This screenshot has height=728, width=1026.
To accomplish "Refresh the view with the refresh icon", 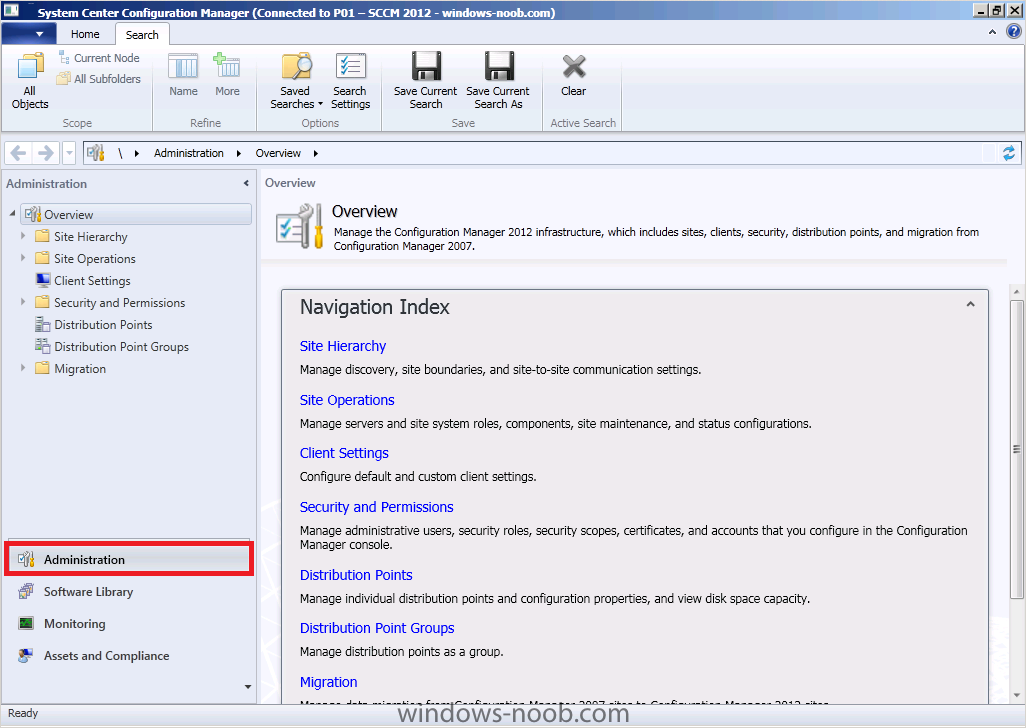I will tap(1009, 153).
